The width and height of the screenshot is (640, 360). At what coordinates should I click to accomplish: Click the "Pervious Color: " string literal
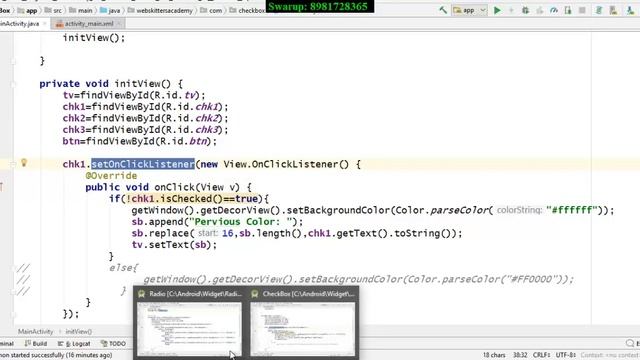[242, 222]
